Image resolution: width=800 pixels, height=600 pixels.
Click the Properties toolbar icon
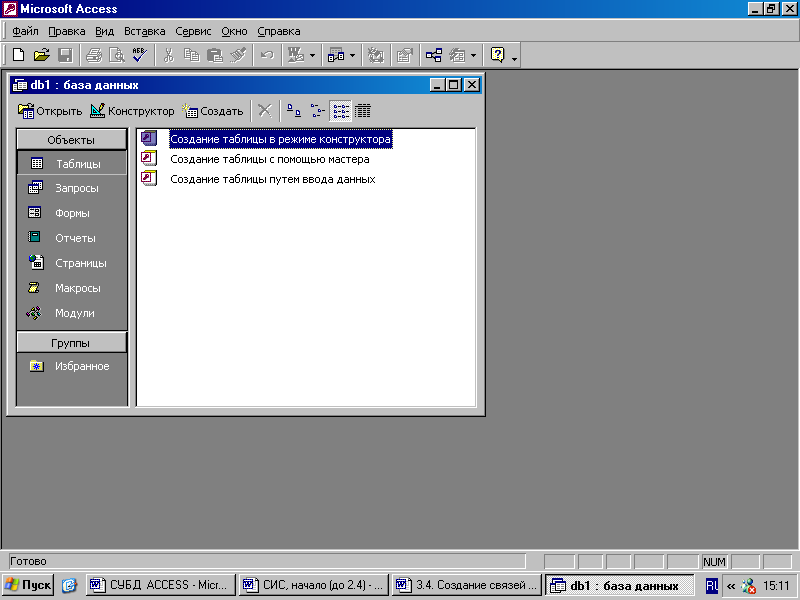pyautogui.click(x=405, y=55)
